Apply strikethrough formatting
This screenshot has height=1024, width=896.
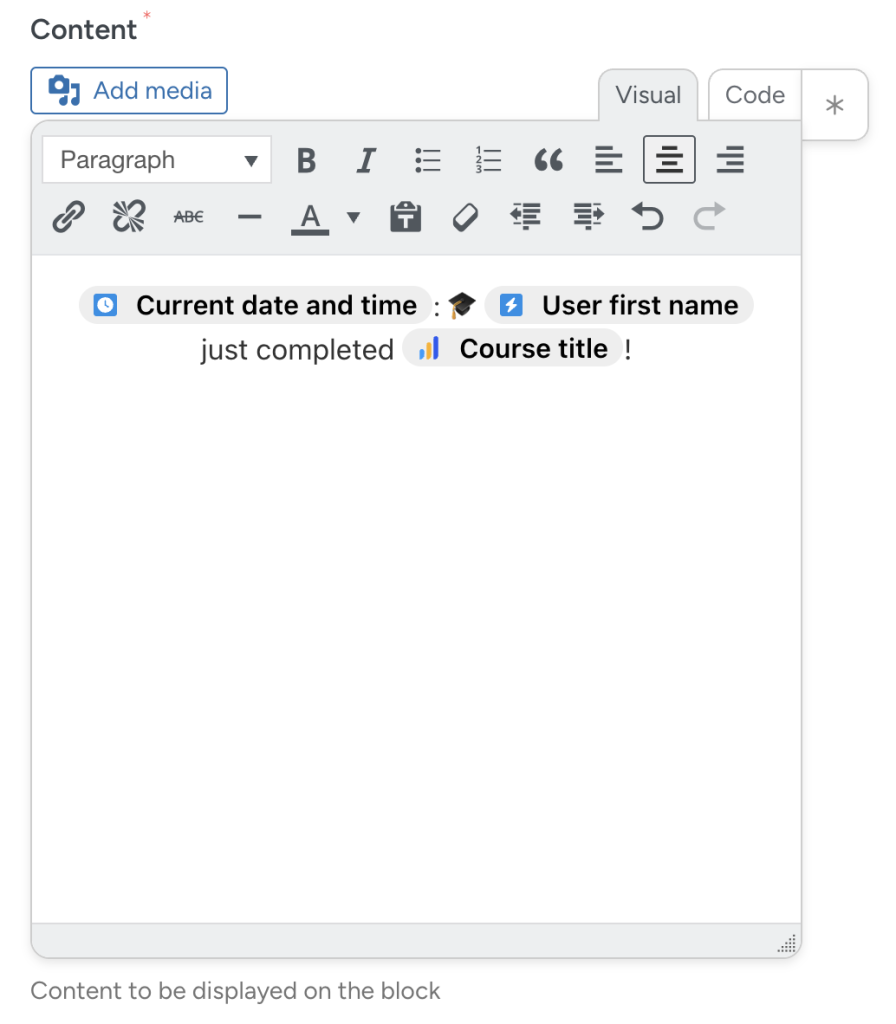click(x=188, y=216)
